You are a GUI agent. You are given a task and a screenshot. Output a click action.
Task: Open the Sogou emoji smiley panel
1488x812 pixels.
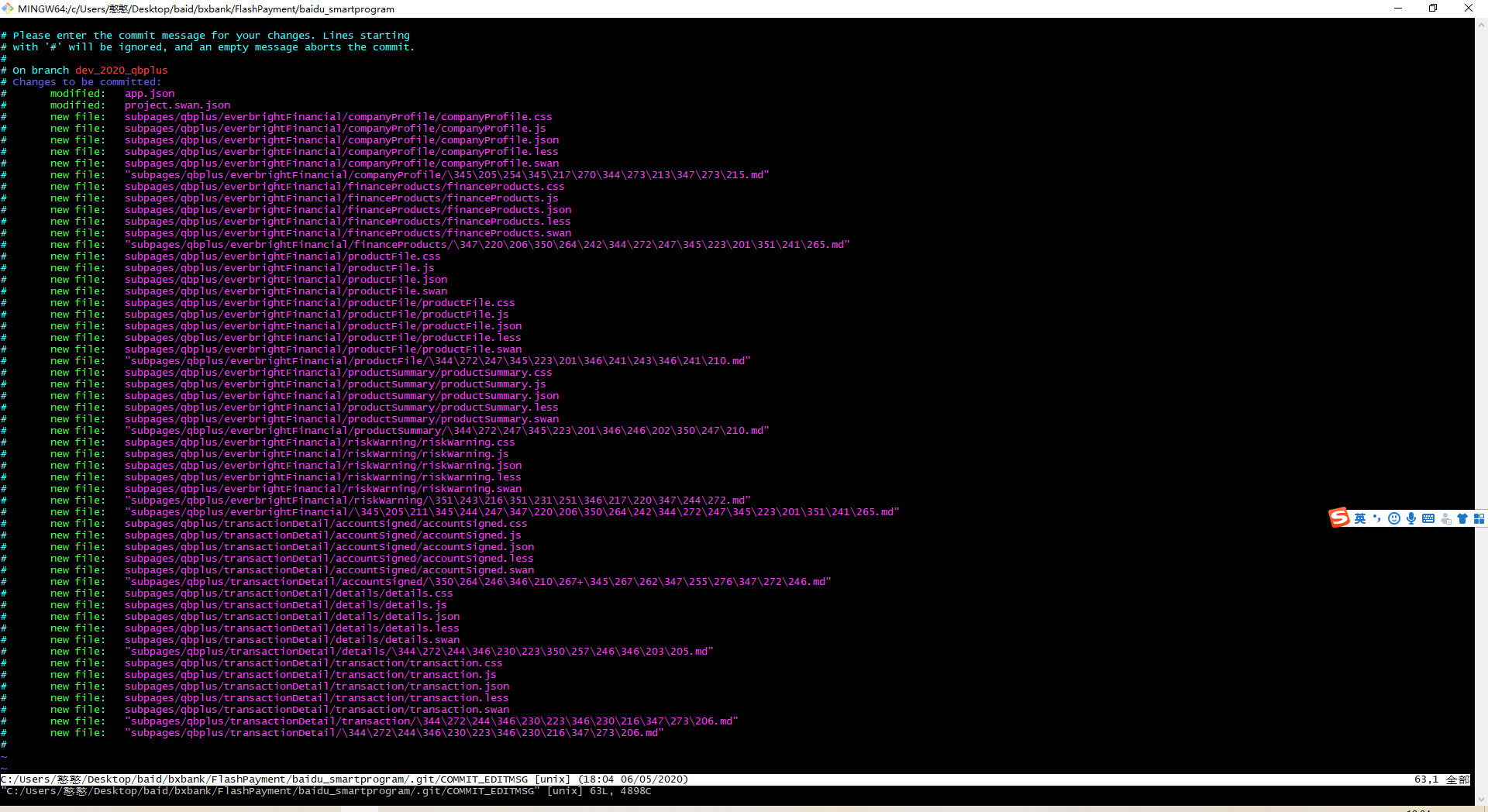pyautogui.click(x=1394, y=518)
